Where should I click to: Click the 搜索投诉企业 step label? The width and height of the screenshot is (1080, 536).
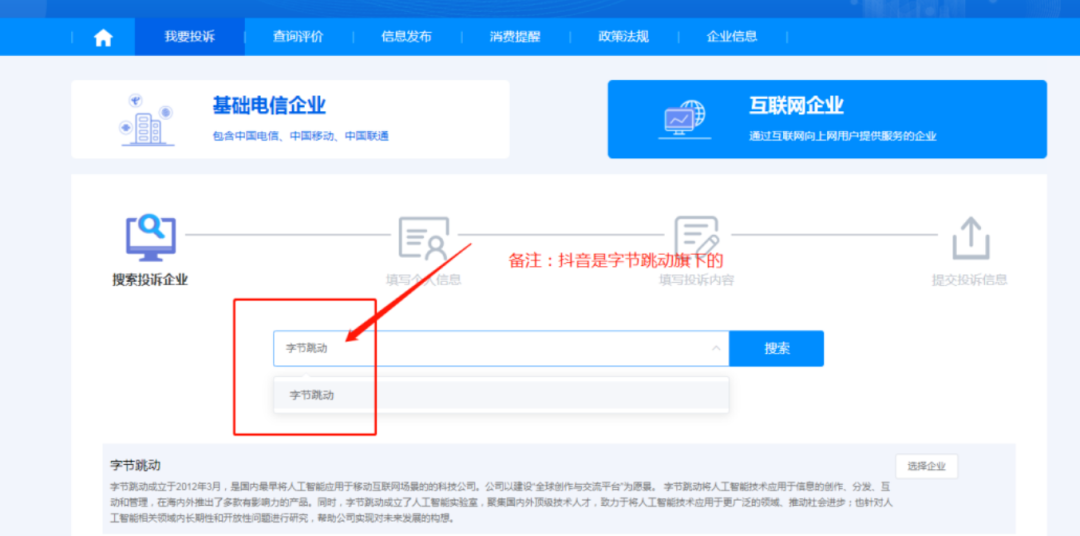tap(150, 280)
